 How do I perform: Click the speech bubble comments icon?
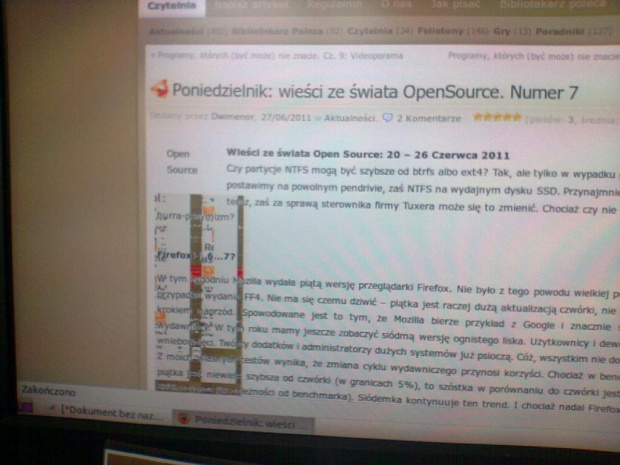388,118
